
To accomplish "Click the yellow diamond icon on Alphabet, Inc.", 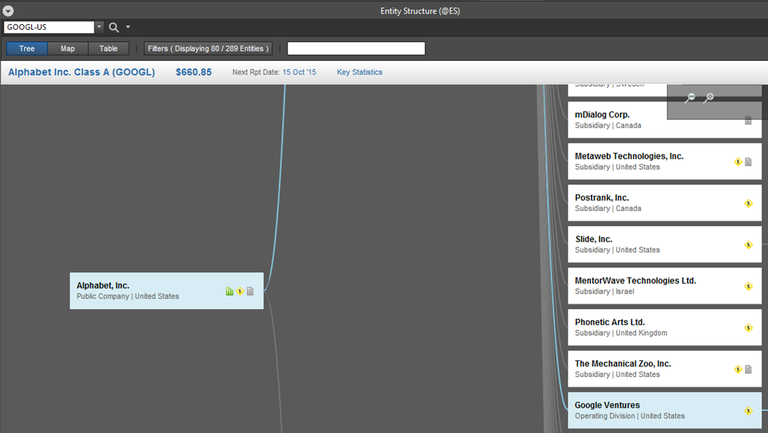I will [240, 291].
